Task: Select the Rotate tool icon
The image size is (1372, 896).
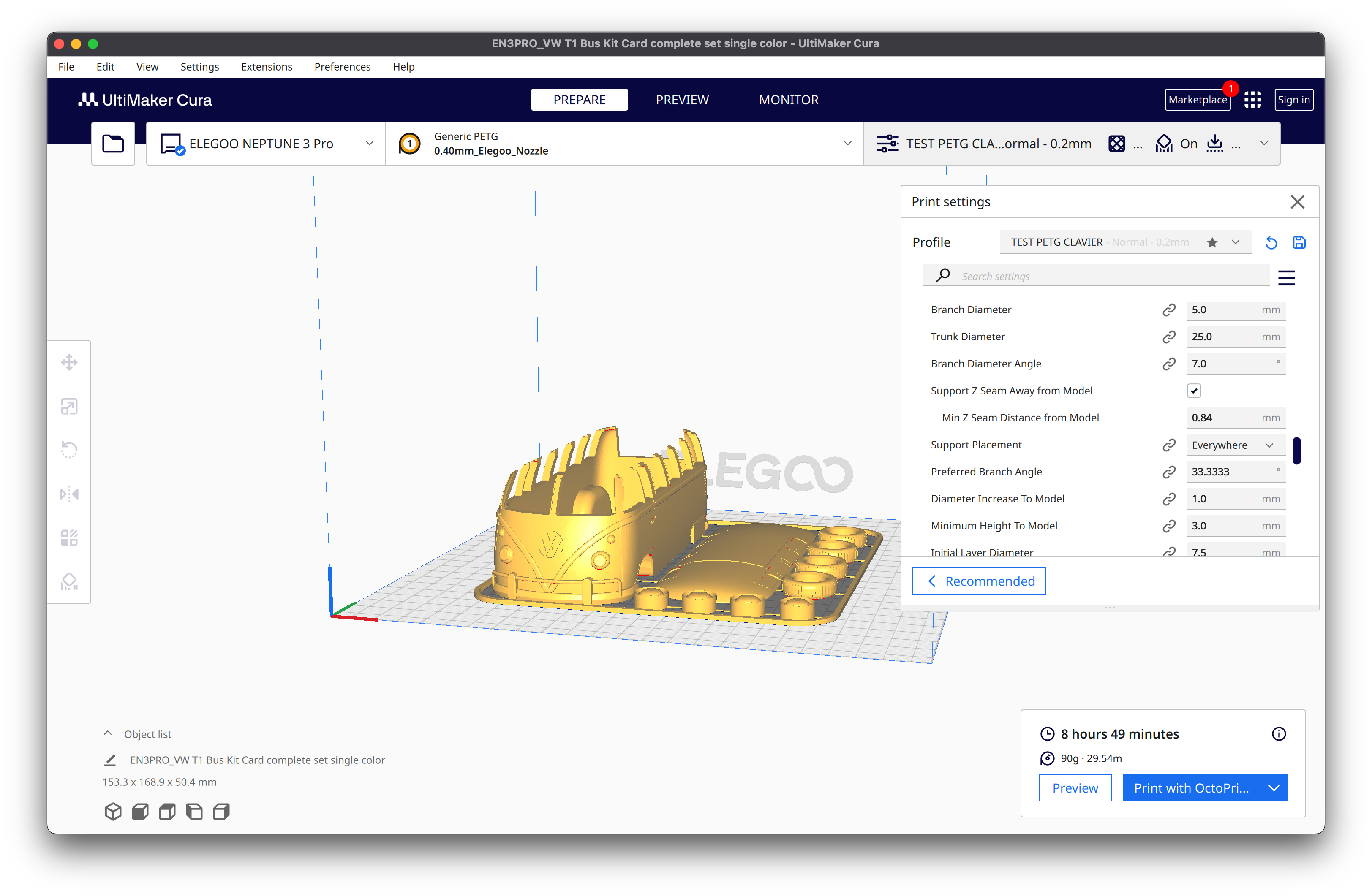Action: pyautogui.click(x=69, y=449)
